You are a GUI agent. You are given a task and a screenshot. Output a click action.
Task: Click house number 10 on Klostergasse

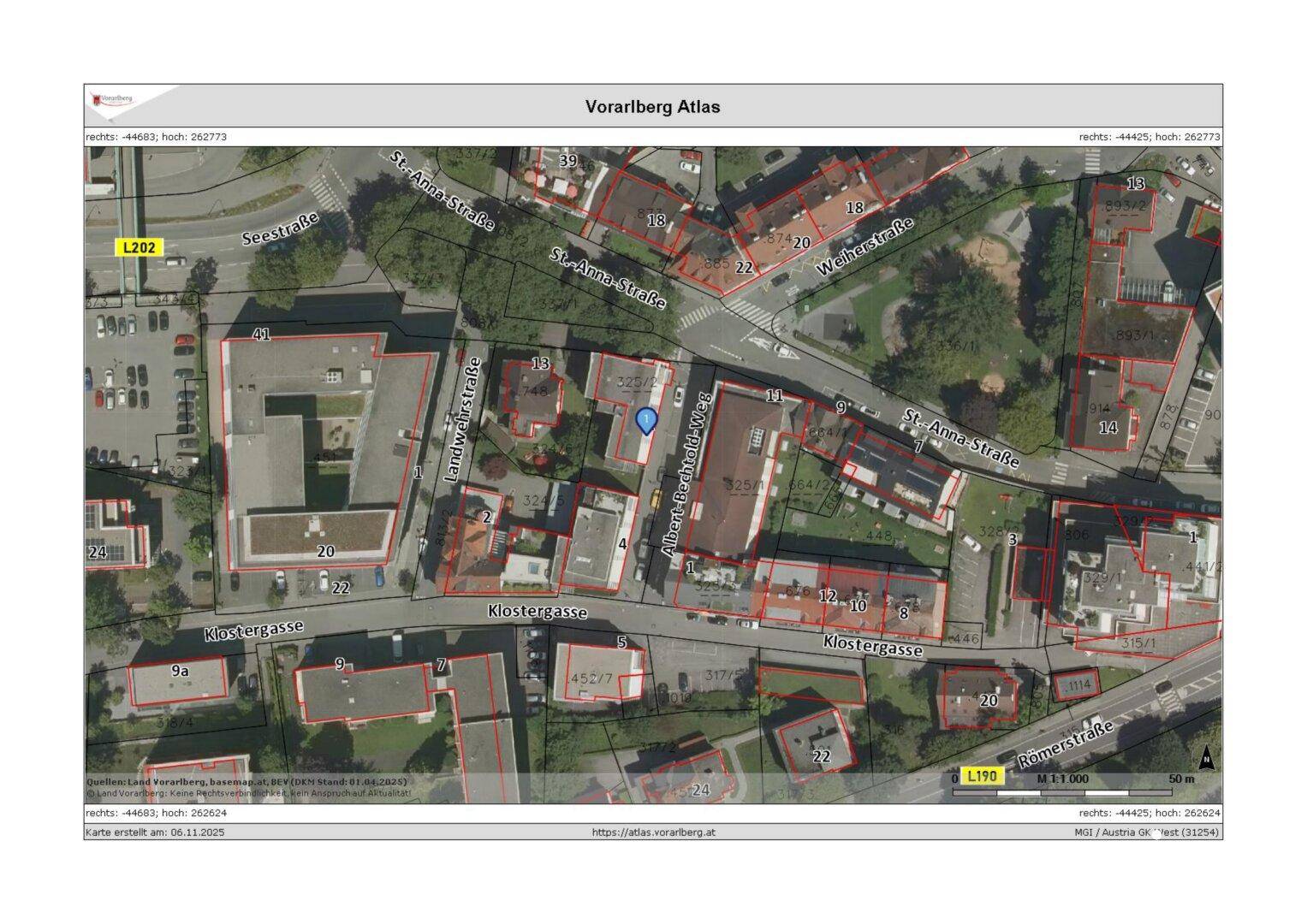[858, 606]
